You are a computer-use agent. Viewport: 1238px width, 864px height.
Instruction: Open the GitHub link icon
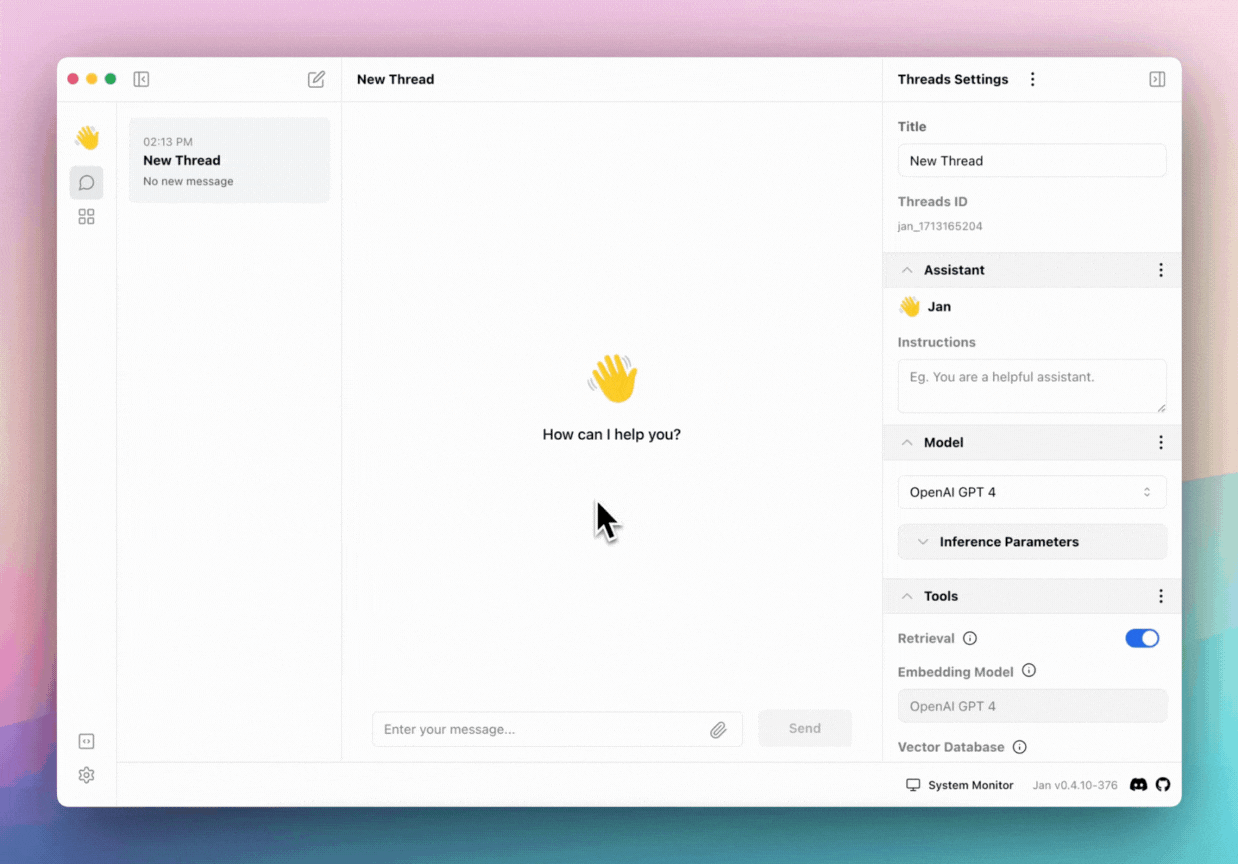(x=1163, y=785)
